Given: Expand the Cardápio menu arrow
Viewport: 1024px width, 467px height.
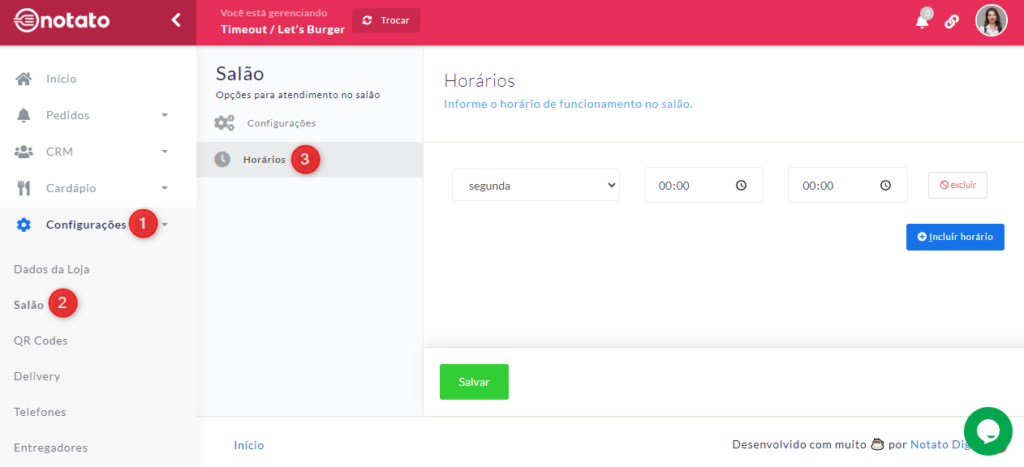Looking at the screenshot, I should tap(165, 188).
